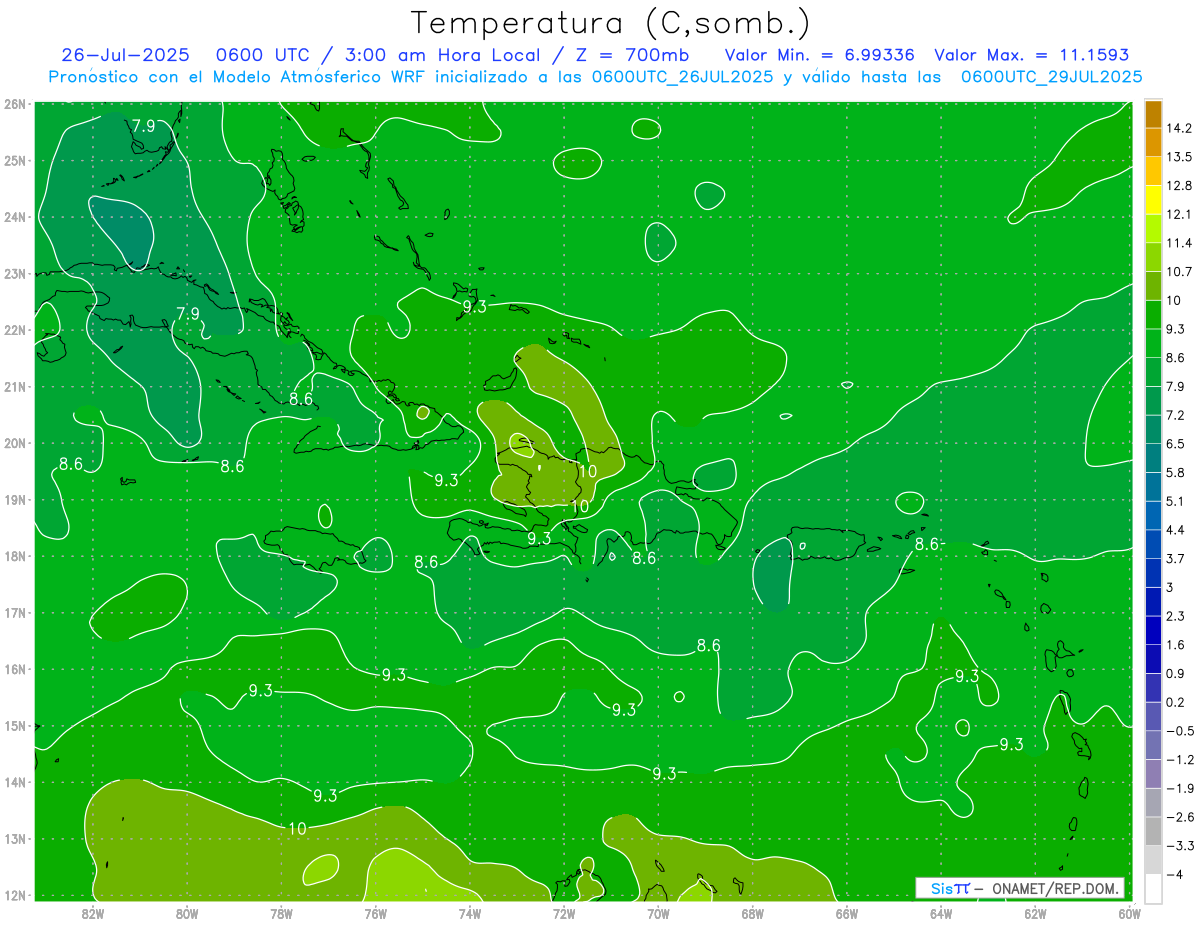Click the '16N' latitude axis label
1200x927 pixels.
[x=15, y=669]
